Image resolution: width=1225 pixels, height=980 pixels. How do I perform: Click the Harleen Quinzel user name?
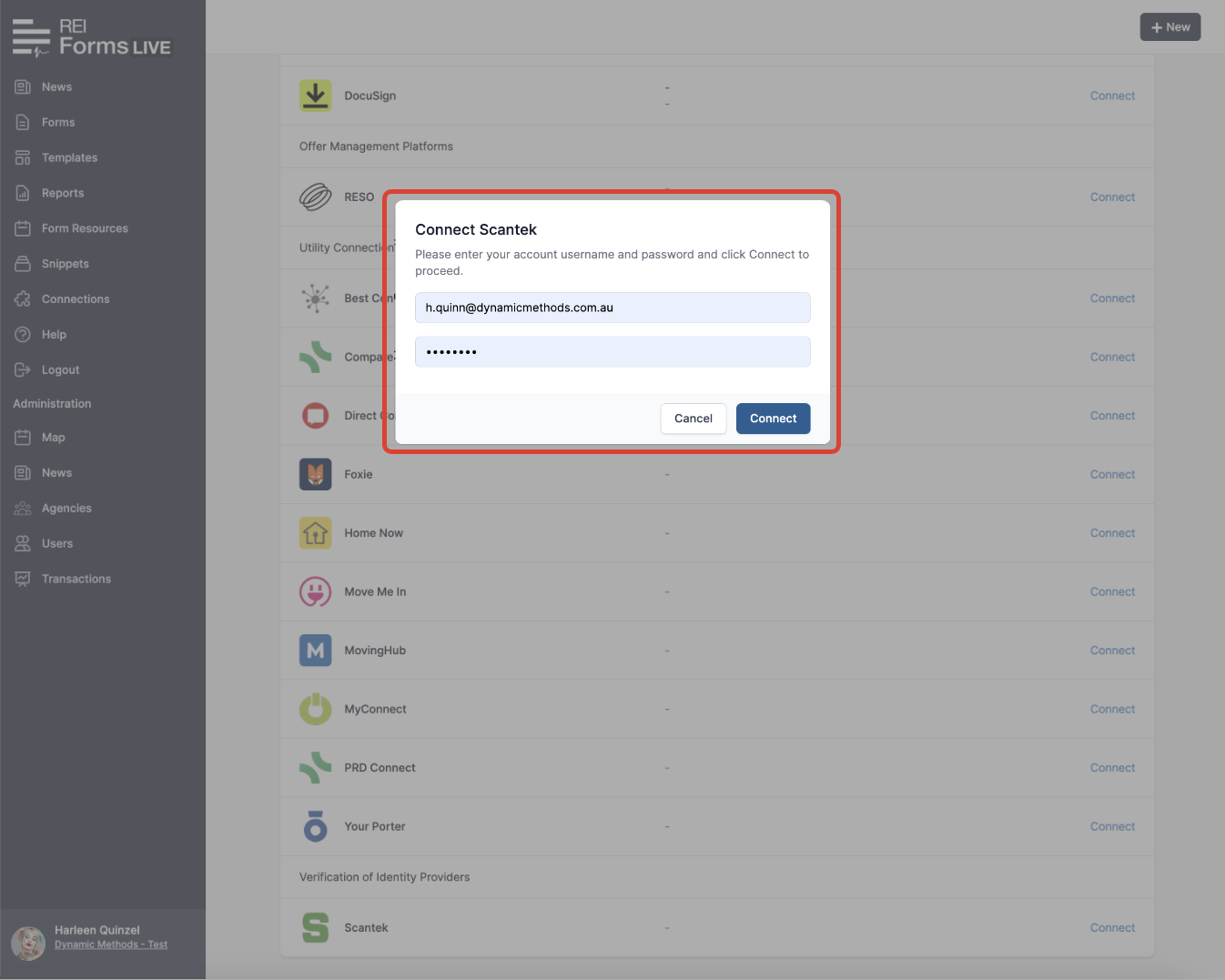click(97, 931)
